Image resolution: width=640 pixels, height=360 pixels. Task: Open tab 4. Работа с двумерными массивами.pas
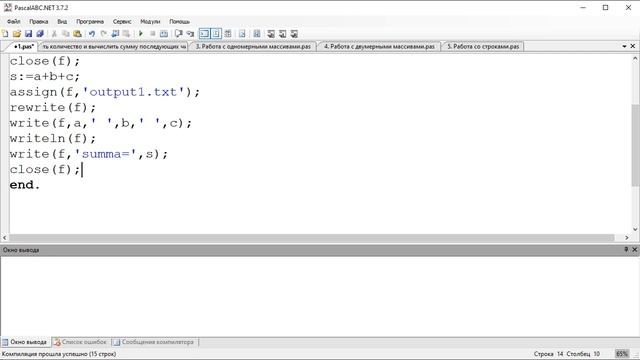pyautogui.click(x=379, y=47)
